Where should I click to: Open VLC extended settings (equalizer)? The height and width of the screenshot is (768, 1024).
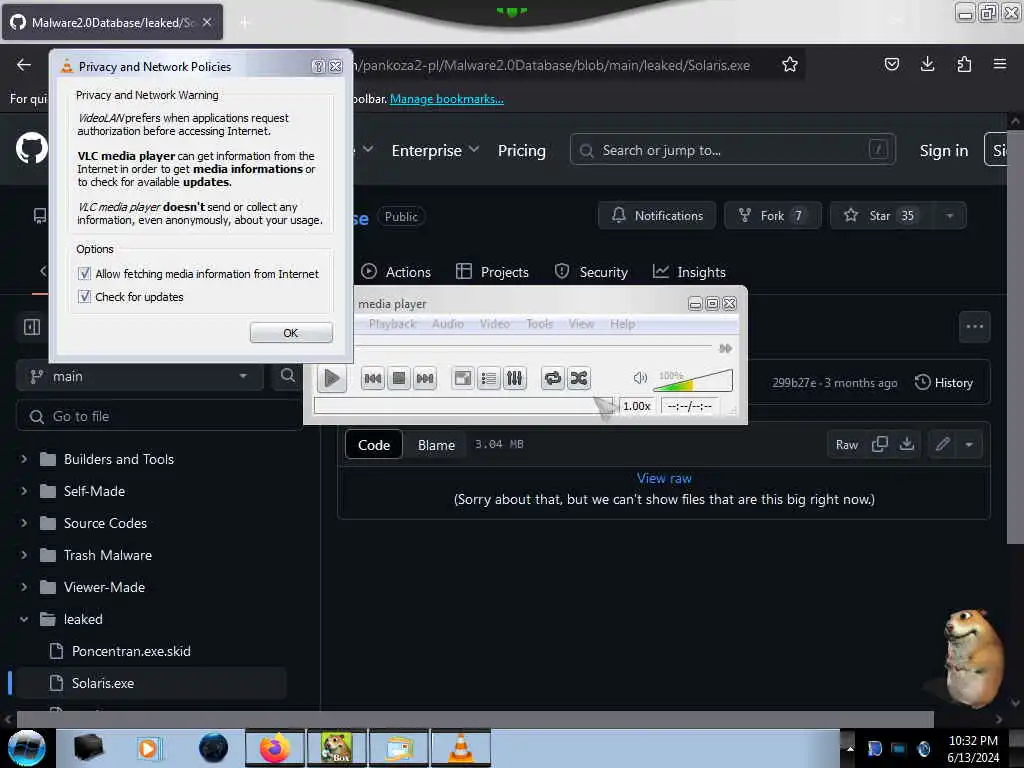pyautogui.click(x=515, y=378)
